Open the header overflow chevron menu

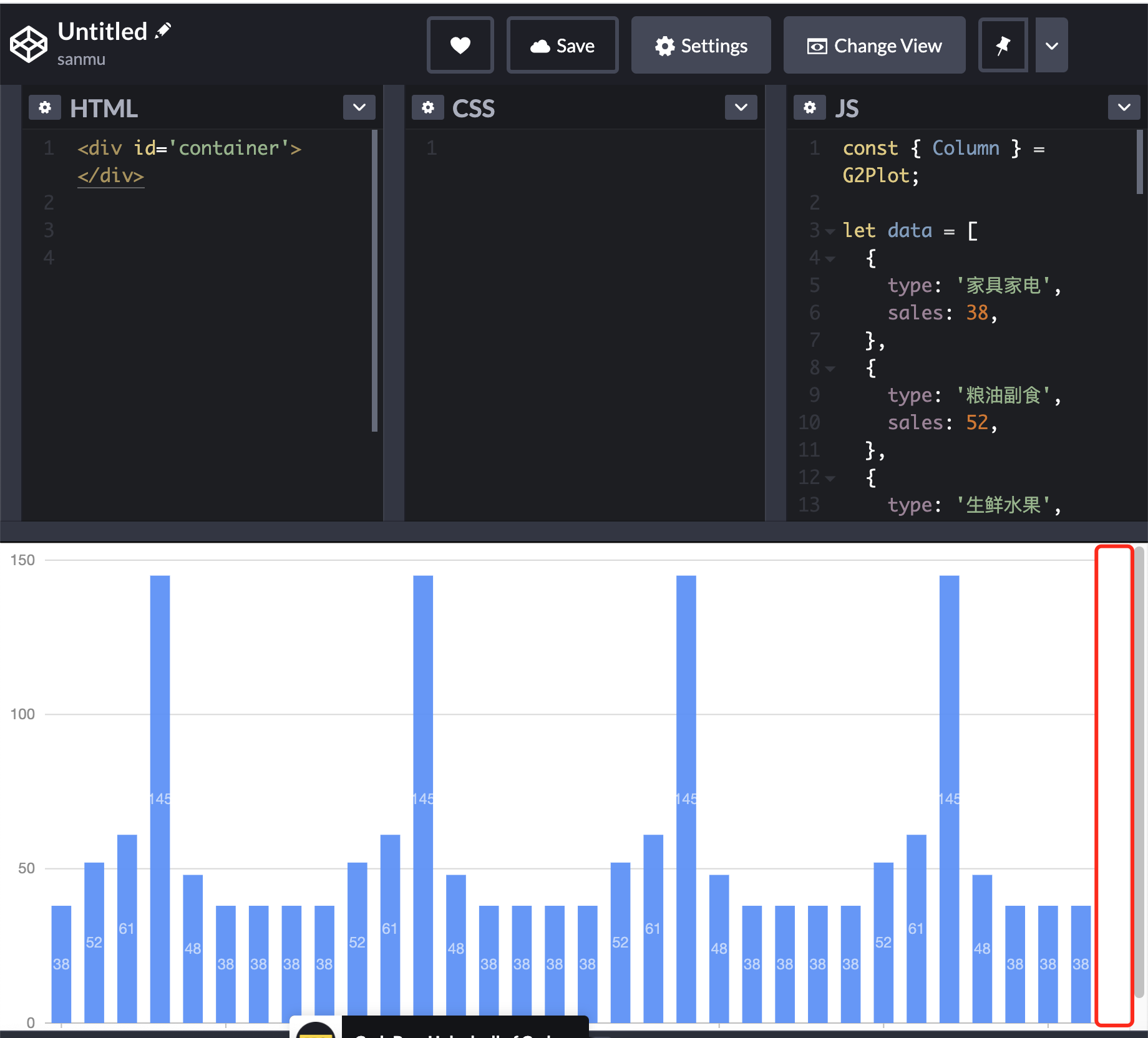click(x=1051, y=45)
